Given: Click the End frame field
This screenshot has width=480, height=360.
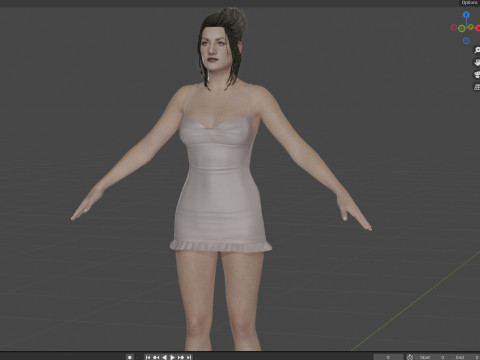Looking at the screenshot, I should point(466,357).
